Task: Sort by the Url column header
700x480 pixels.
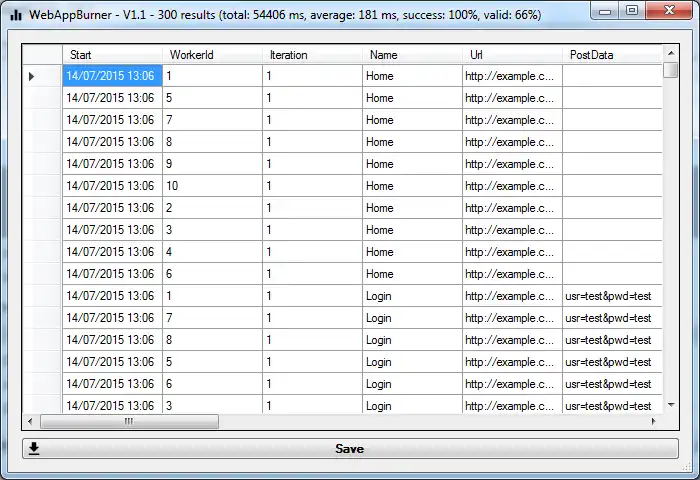Action: [x=512, y=54]
